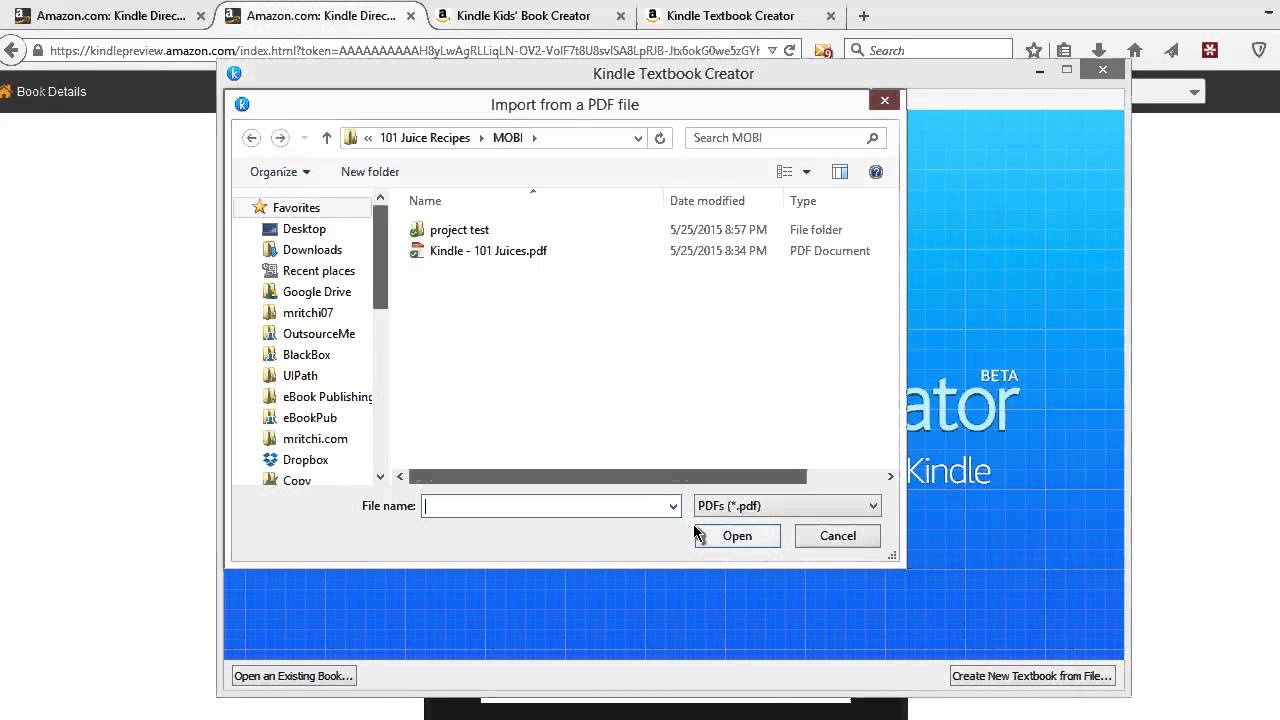
Task: Select the second Amazon.com Kindle Direct tab
Action: pos(320,16)
